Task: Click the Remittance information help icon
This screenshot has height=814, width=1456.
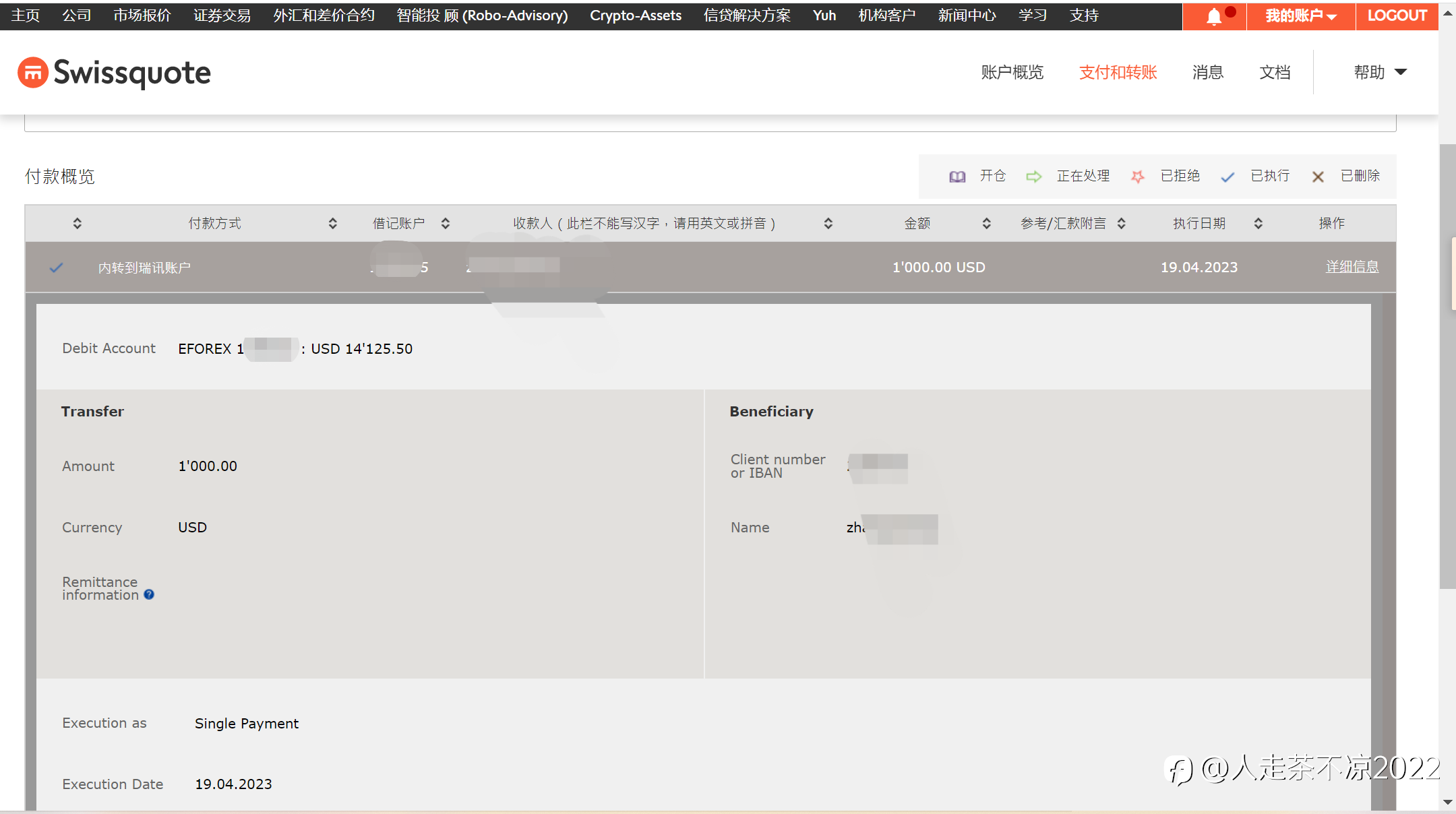Action: pos(149,594)
